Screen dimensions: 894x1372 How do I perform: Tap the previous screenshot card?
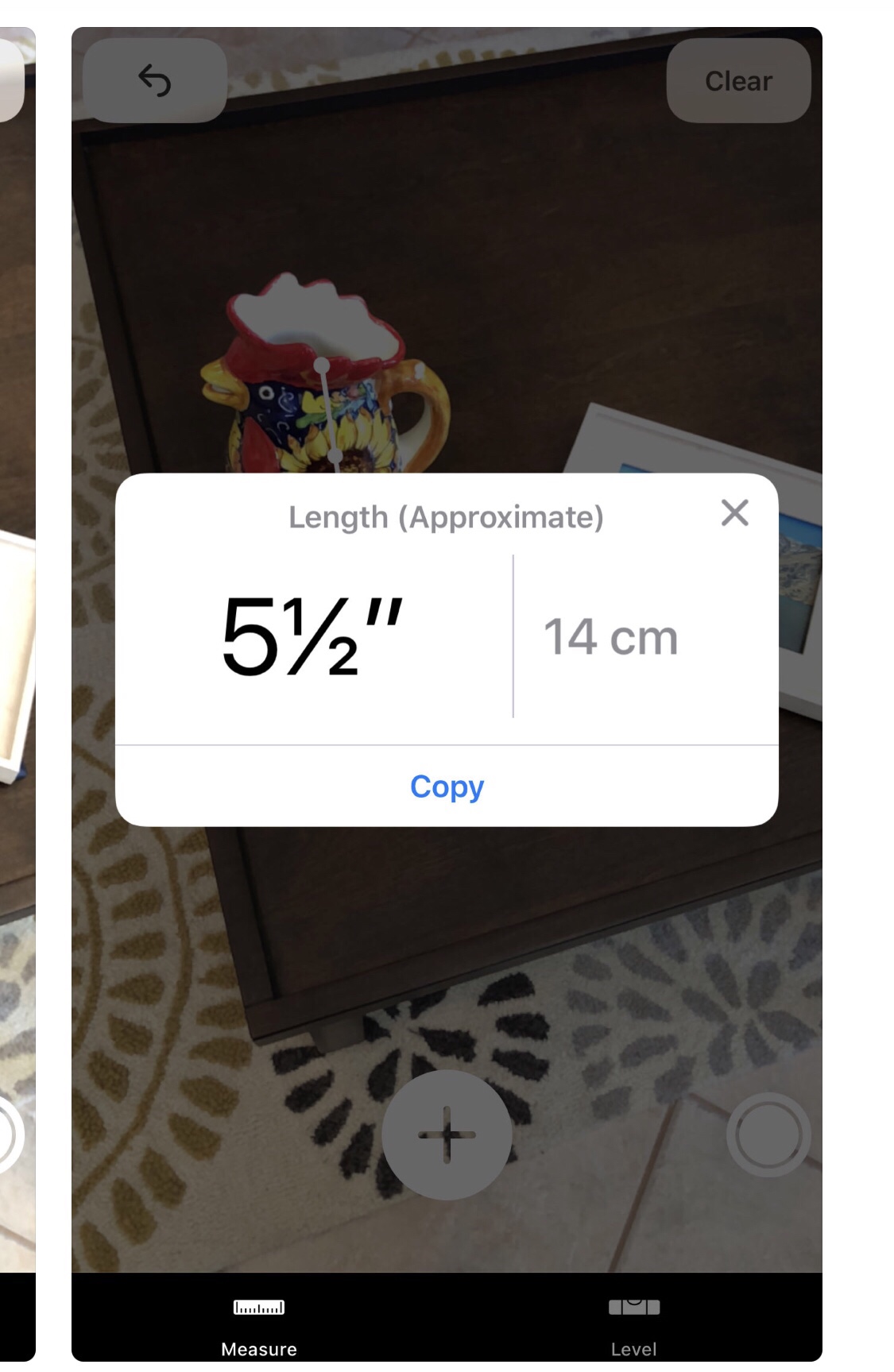point(17,694)
